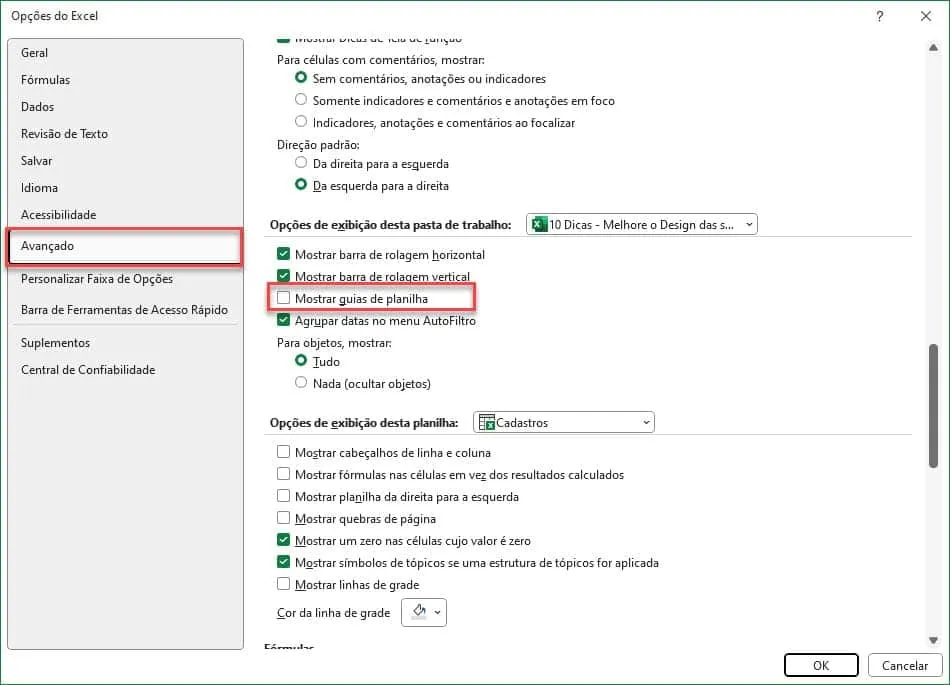The height and width of the screenshot is (685, 950).
Task: Expand the Cadastros worksheet dropdown
Action: point(563,422)
